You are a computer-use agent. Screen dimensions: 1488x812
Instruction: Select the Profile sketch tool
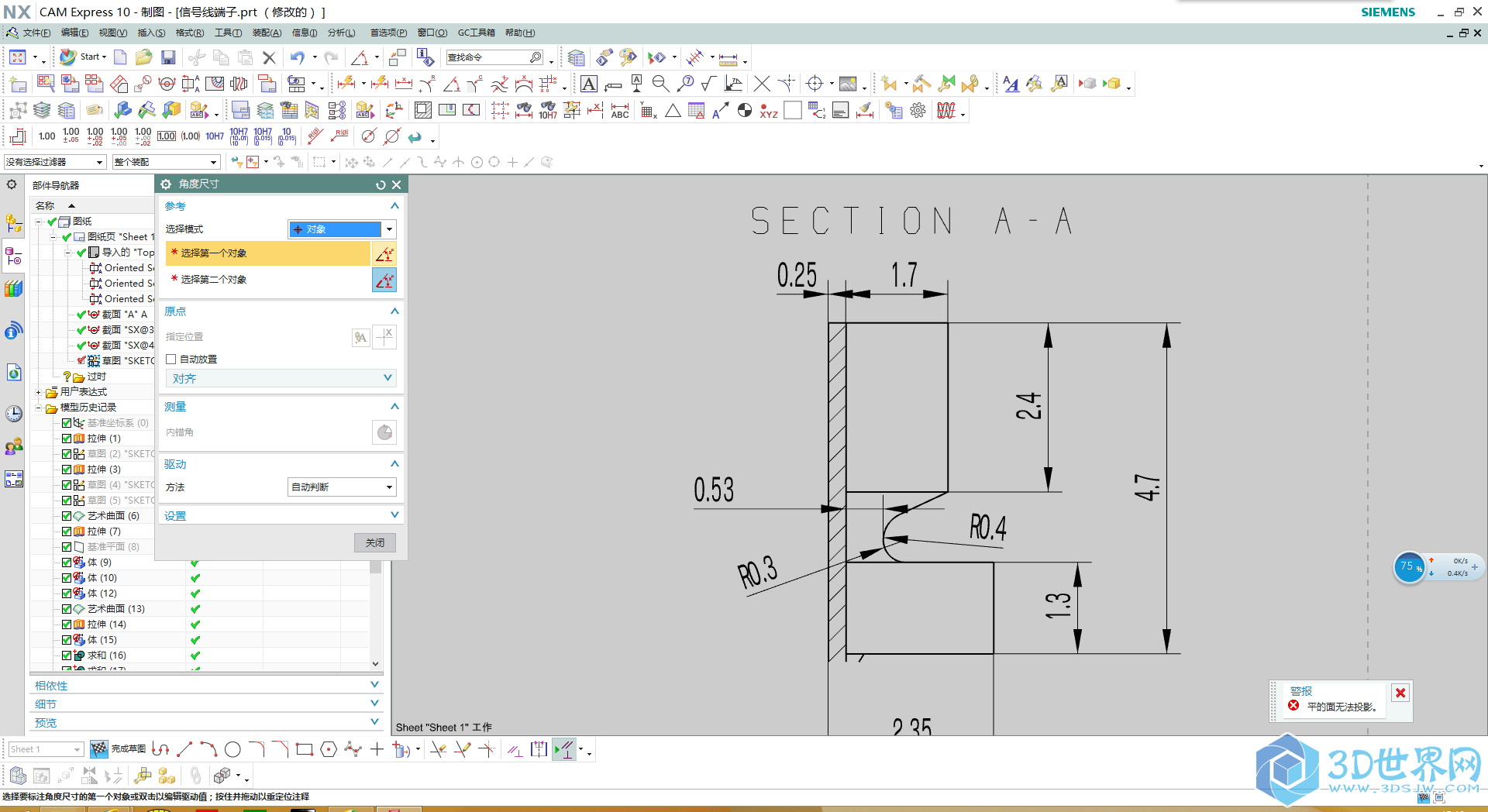(160, 749)
